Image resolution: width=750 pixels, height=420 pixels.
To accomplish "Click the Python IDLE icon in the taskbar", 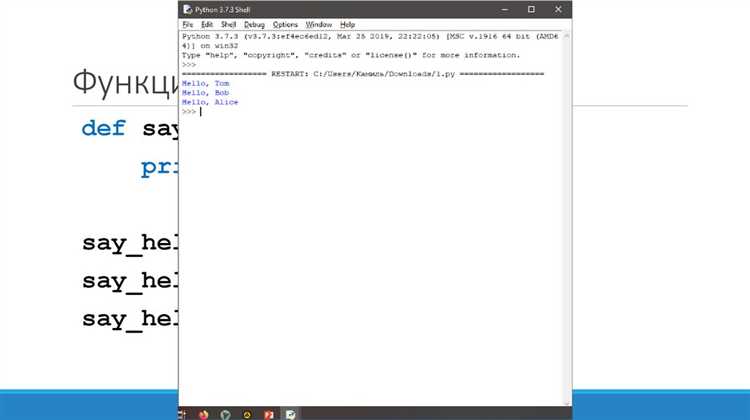I will tap(290, 414).
